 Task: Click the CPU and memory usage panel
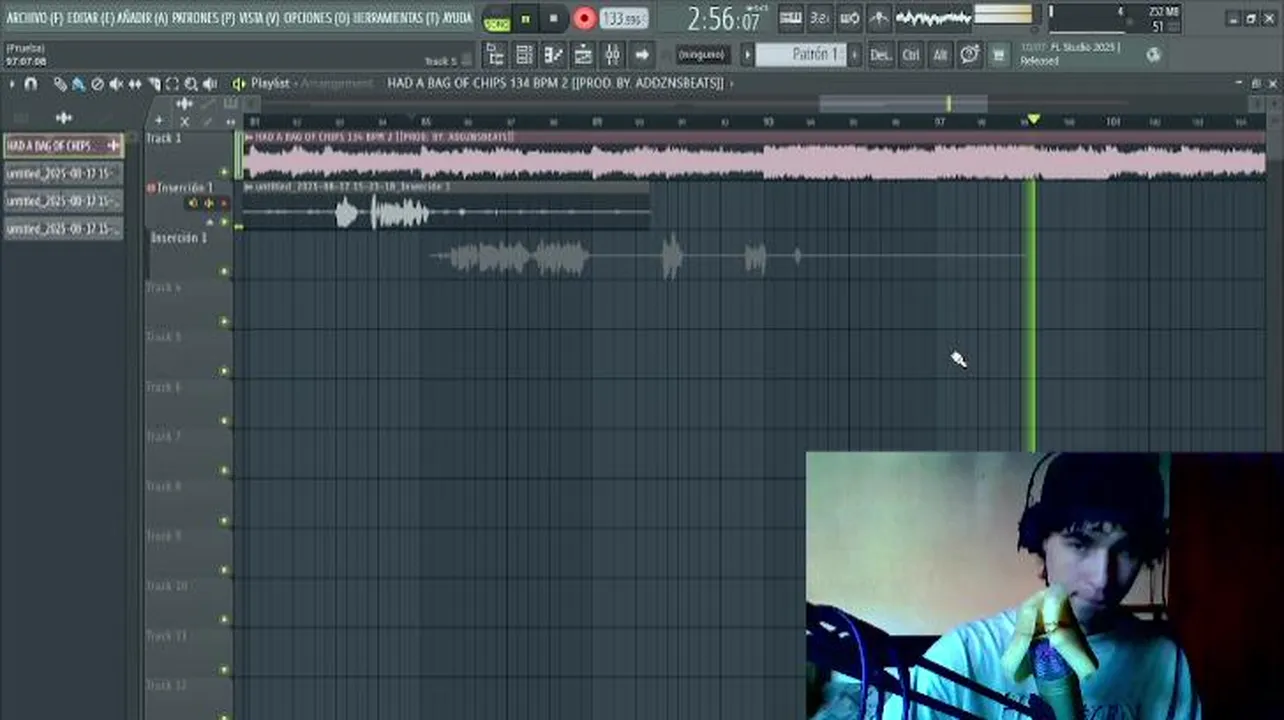[x=1113, y=18]
